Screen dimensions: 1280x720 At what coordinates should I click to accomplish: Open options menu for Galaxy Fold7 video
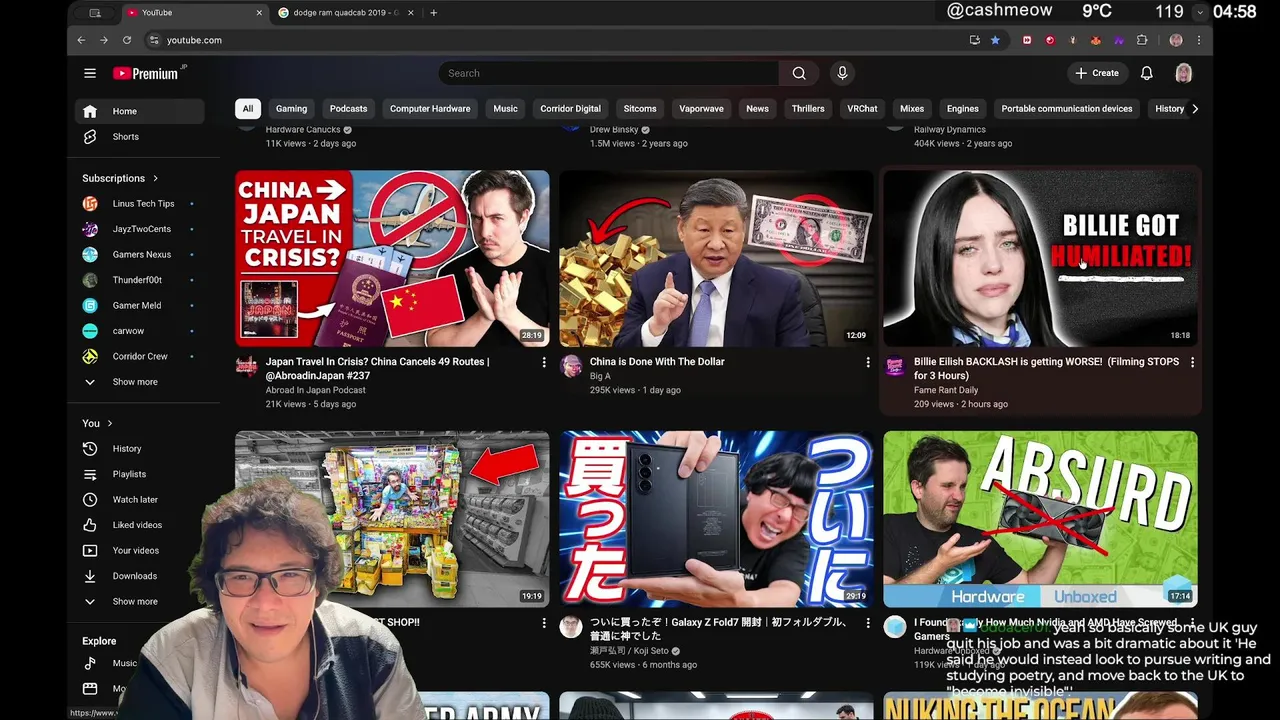click(x=868, y=623)
